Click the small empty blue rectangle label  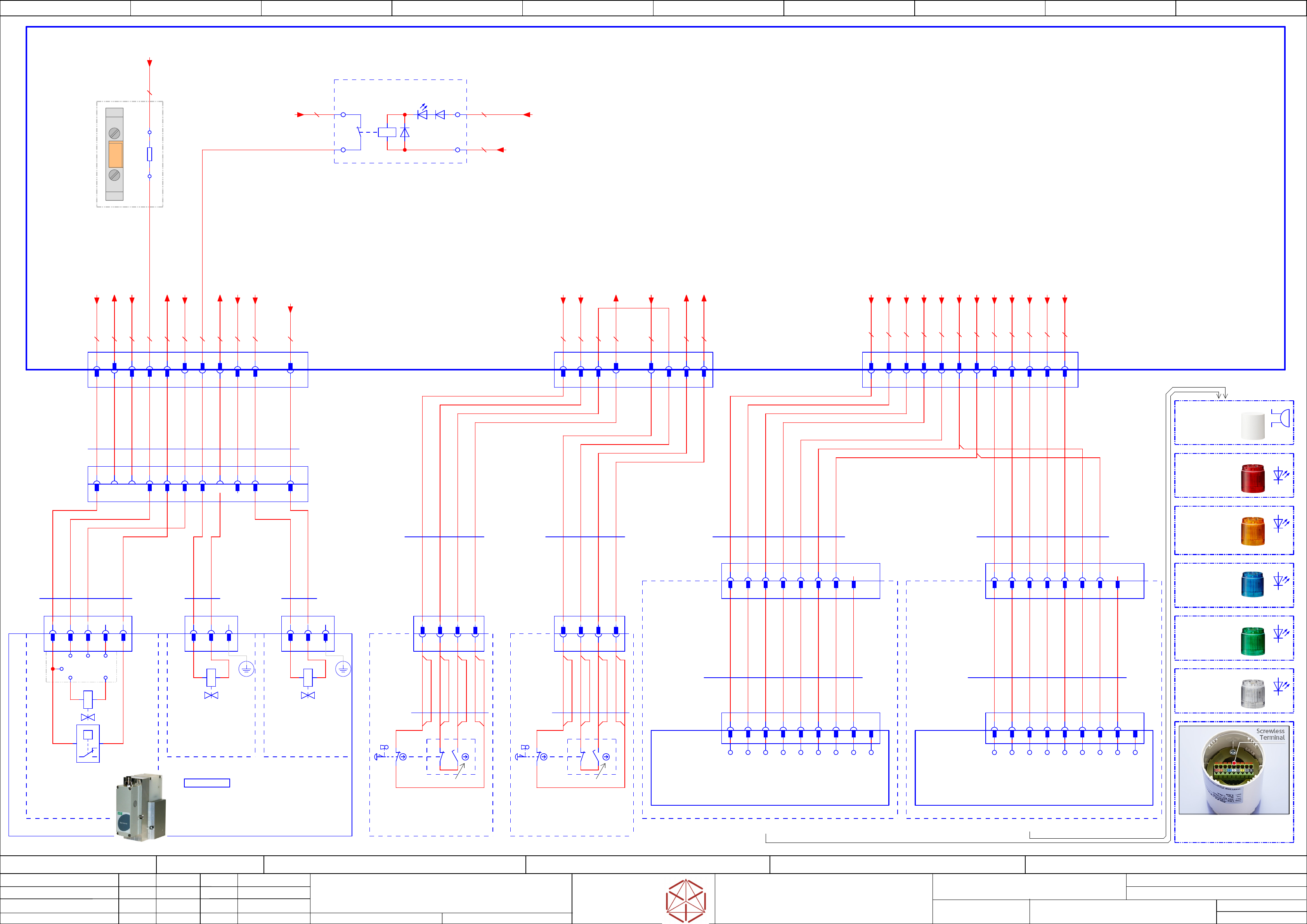pyautogui.click(x=206, y=783)
